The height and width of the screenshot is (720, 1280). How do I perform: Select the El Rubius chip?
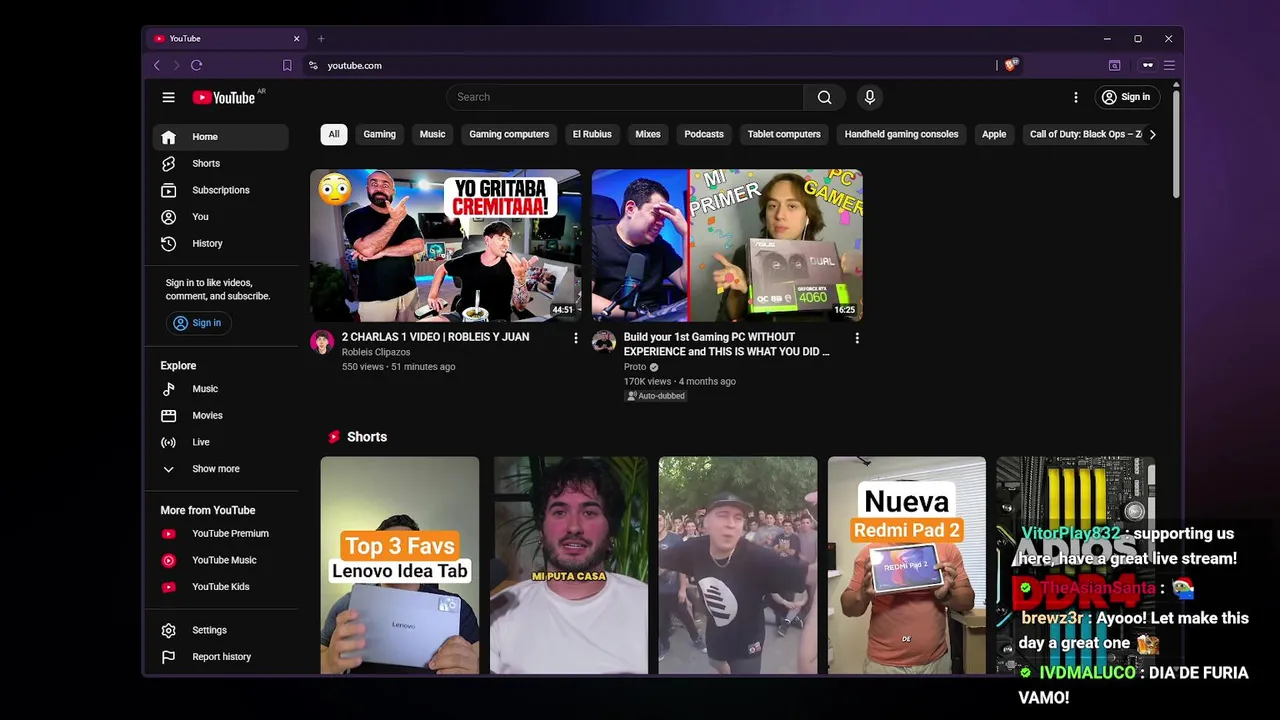pos(592,134)
